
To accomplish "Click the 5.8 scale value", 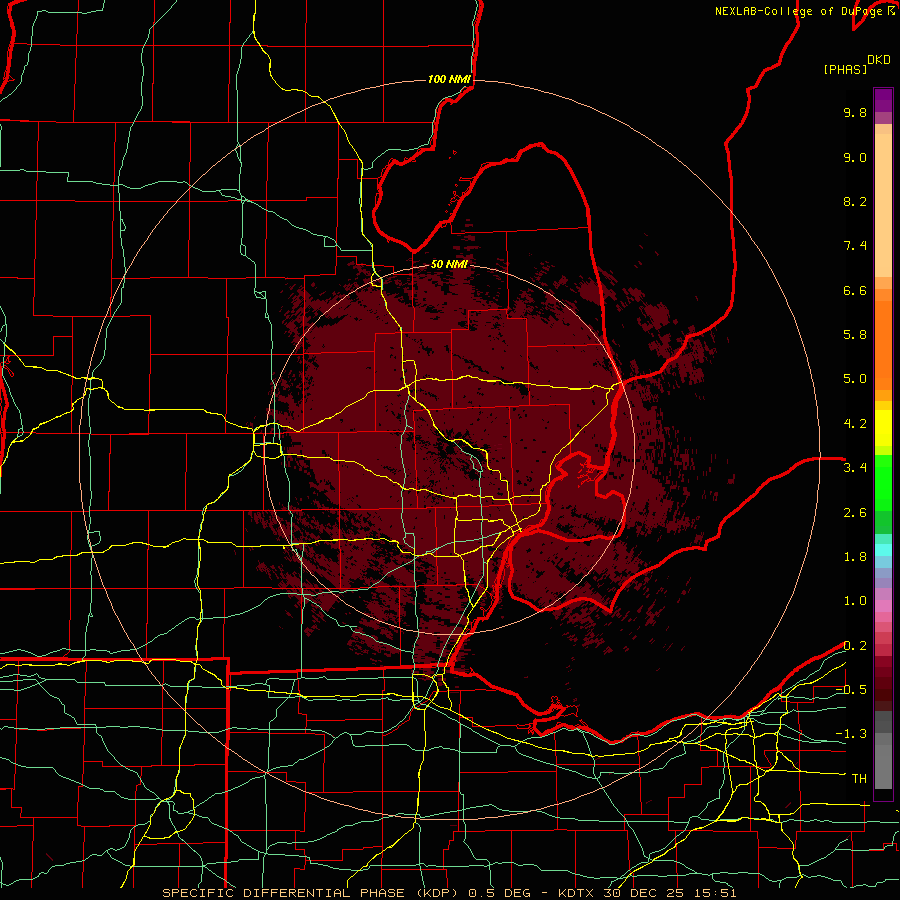I will click(855, 335).
